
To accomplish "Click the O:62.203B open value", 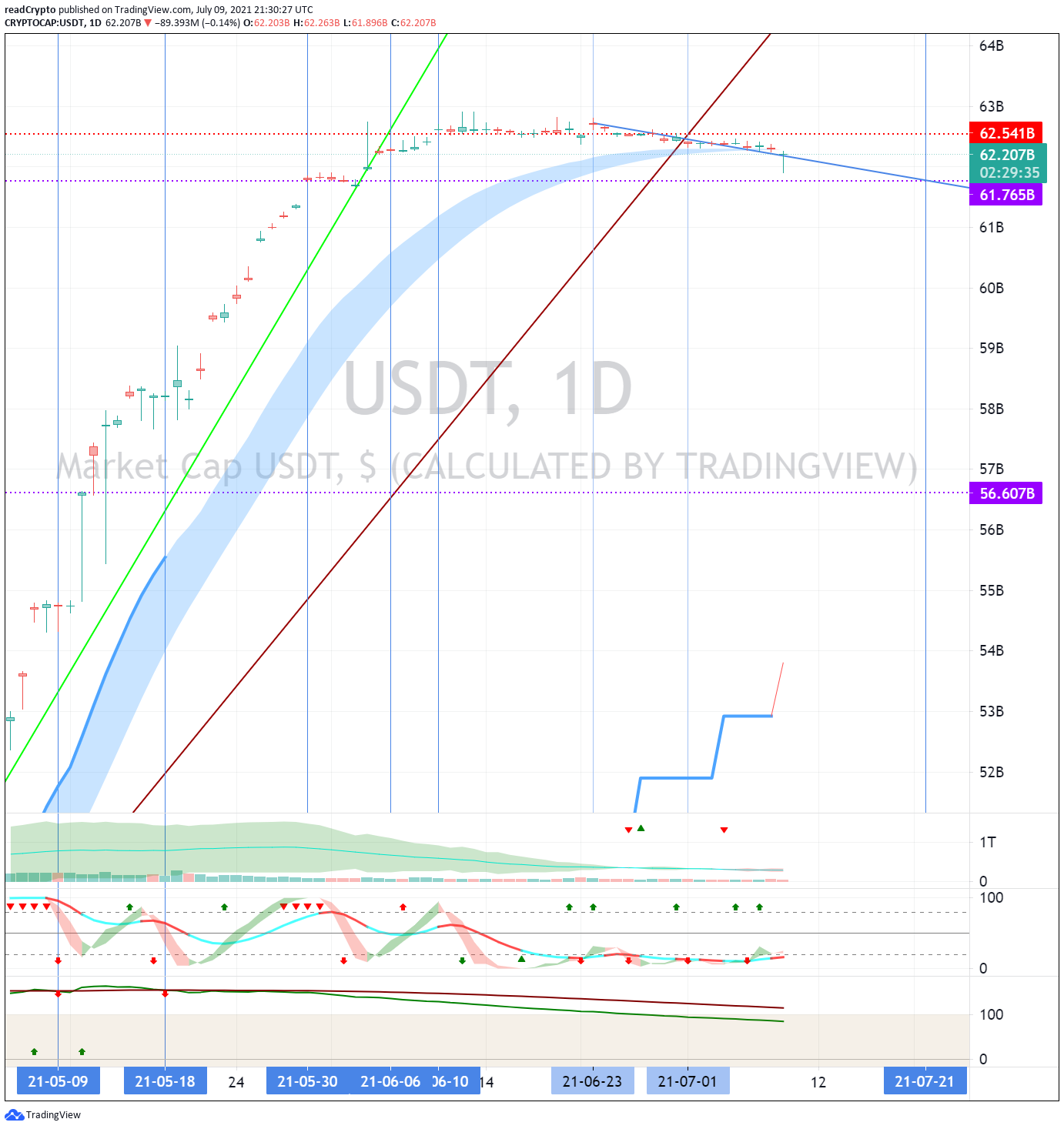I will (266, 22).
